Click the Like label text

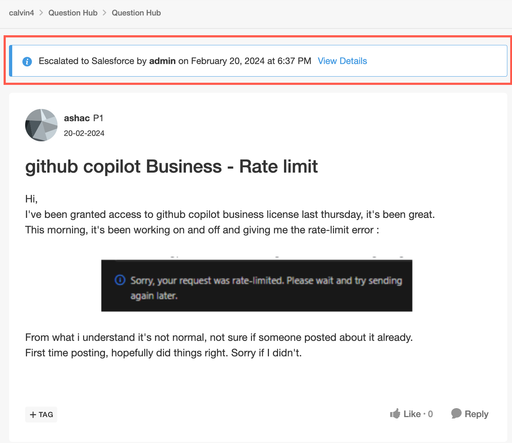click(x=412, y=414)
